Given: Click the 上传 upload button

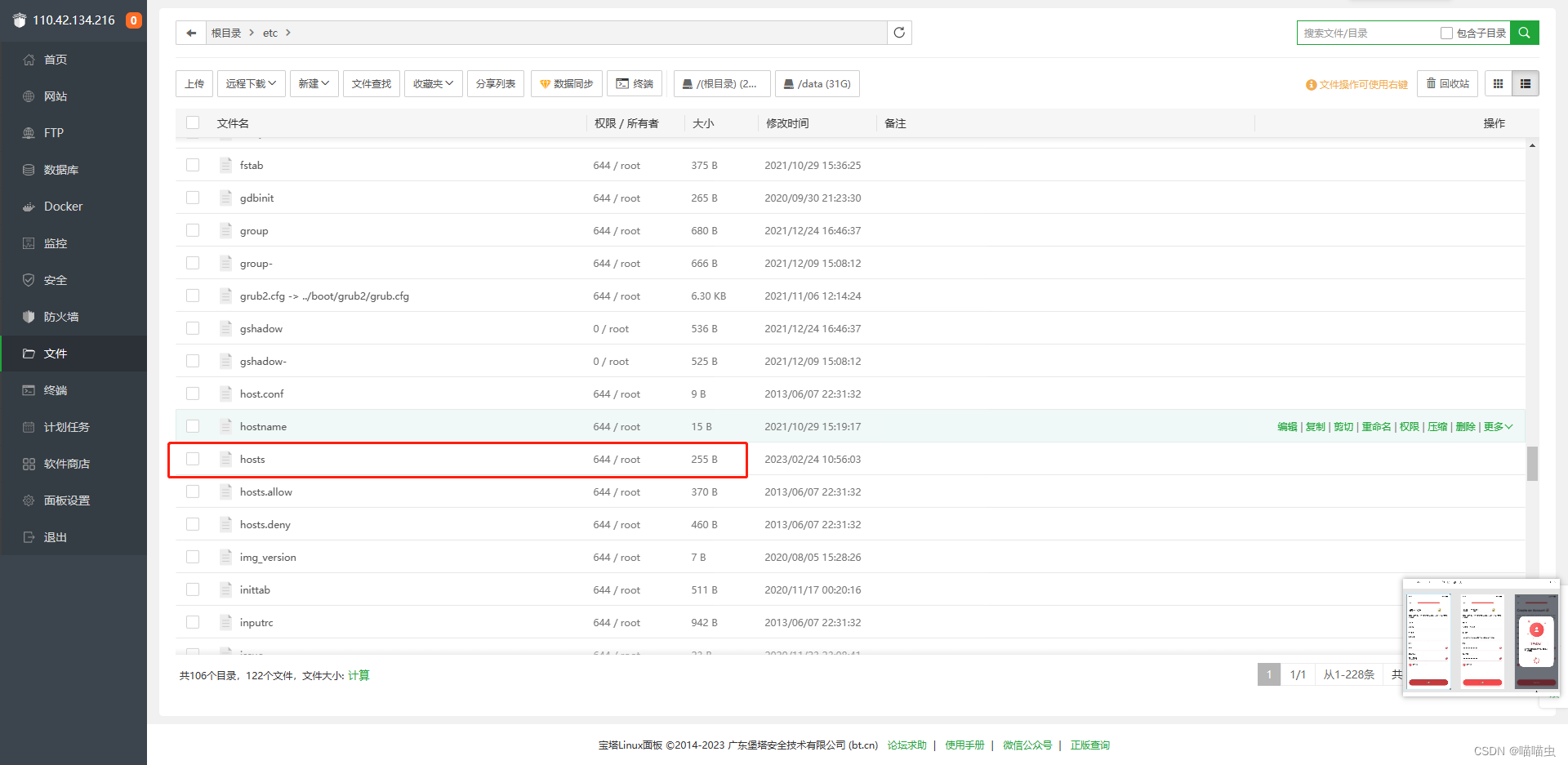Looking at the screenshot, I should (194, 83).
